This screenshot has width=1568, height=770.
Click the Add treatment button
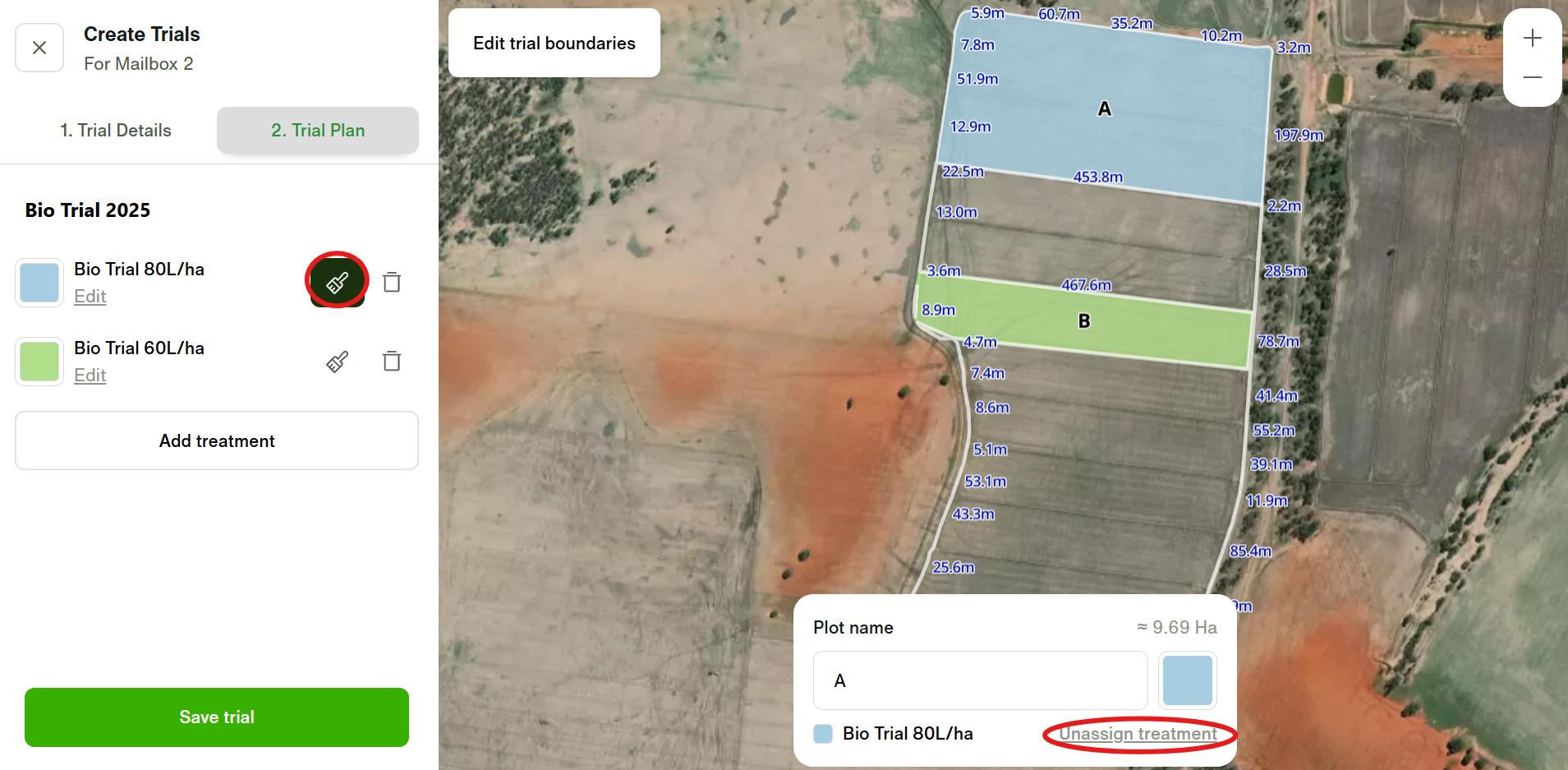point(217,441)
